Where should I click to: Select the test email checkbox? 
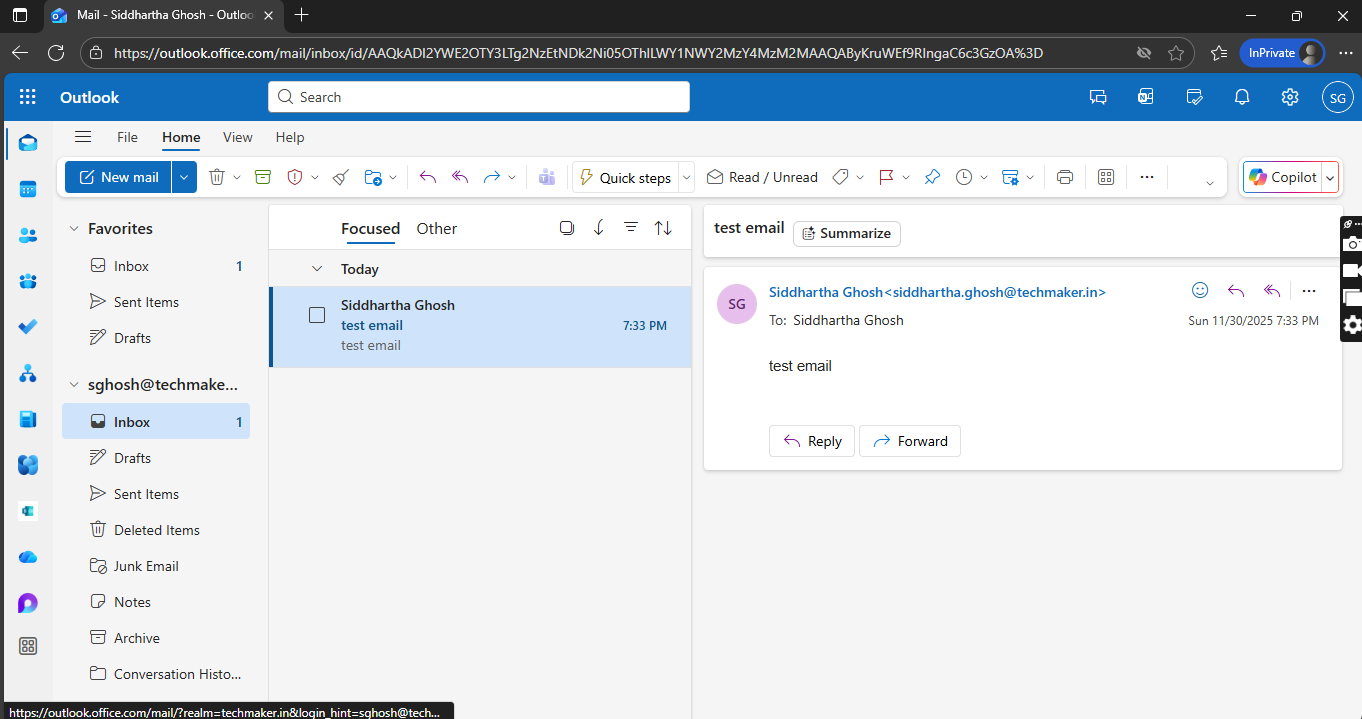click(317, 315)
